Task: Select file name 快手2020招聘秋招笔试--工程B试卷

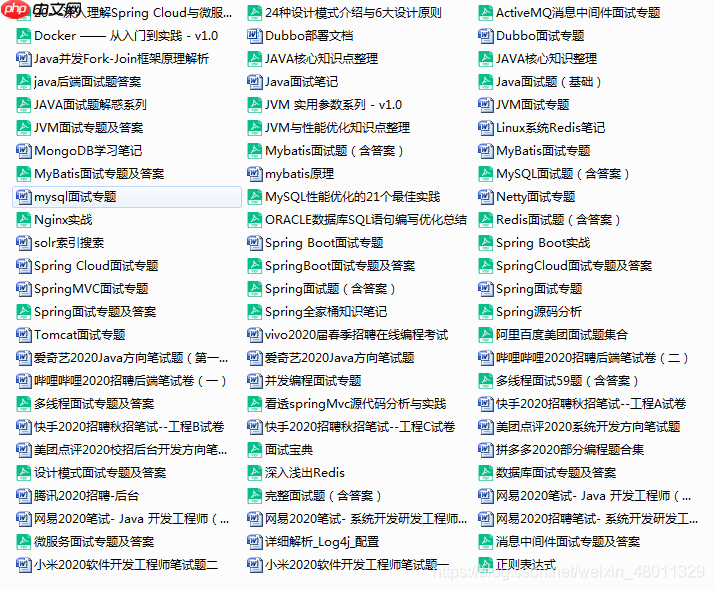Action: pos(129,427)
